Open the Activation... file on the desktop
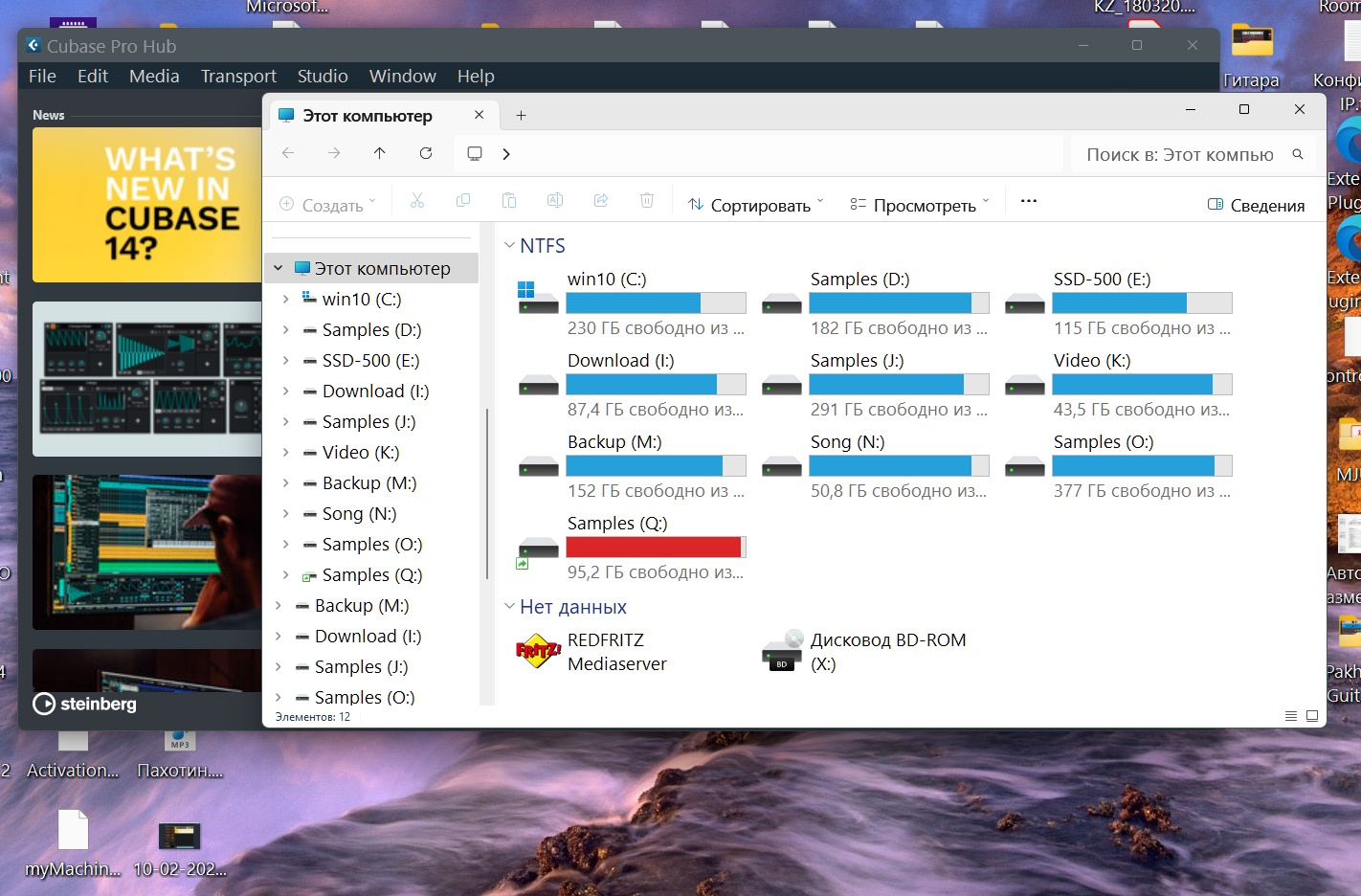This screenshot has height=896, width=1361. 73,756
